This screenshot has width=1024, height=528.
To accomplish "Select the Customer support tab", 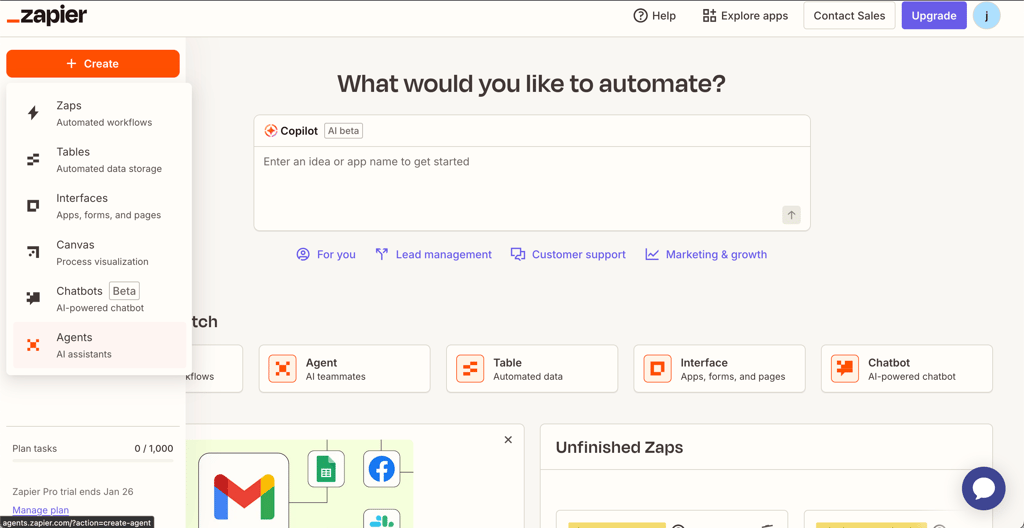I will click(568, 254).
